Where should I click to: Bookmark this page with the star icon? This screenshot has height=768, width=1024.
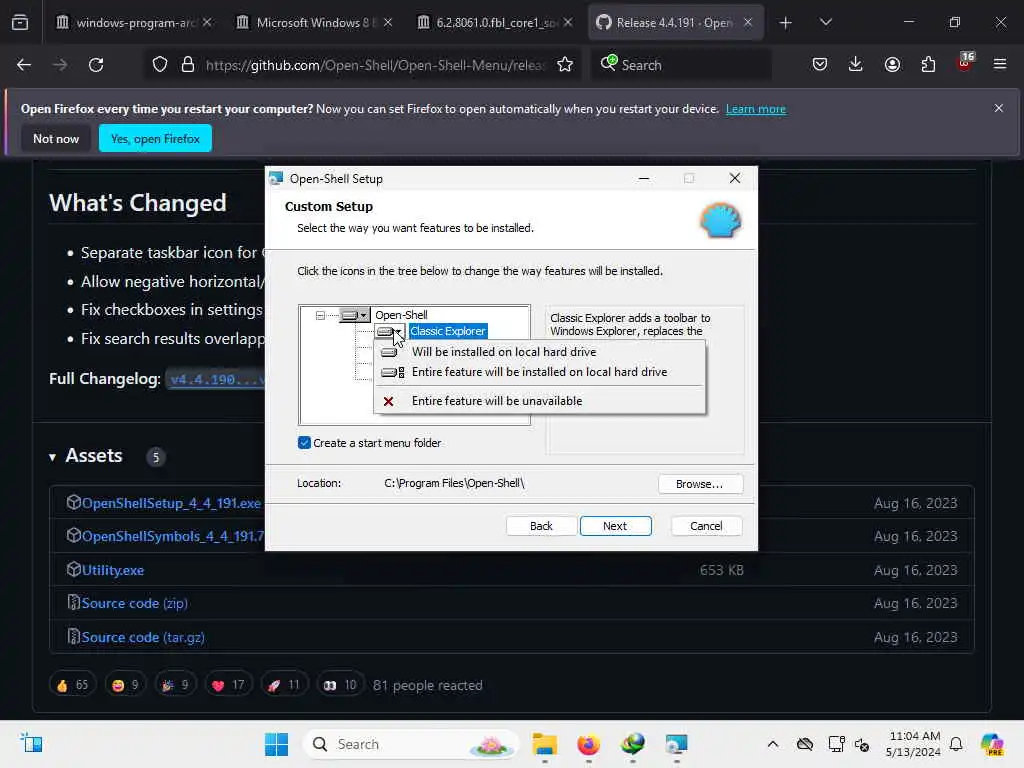[x=565, y=65]
